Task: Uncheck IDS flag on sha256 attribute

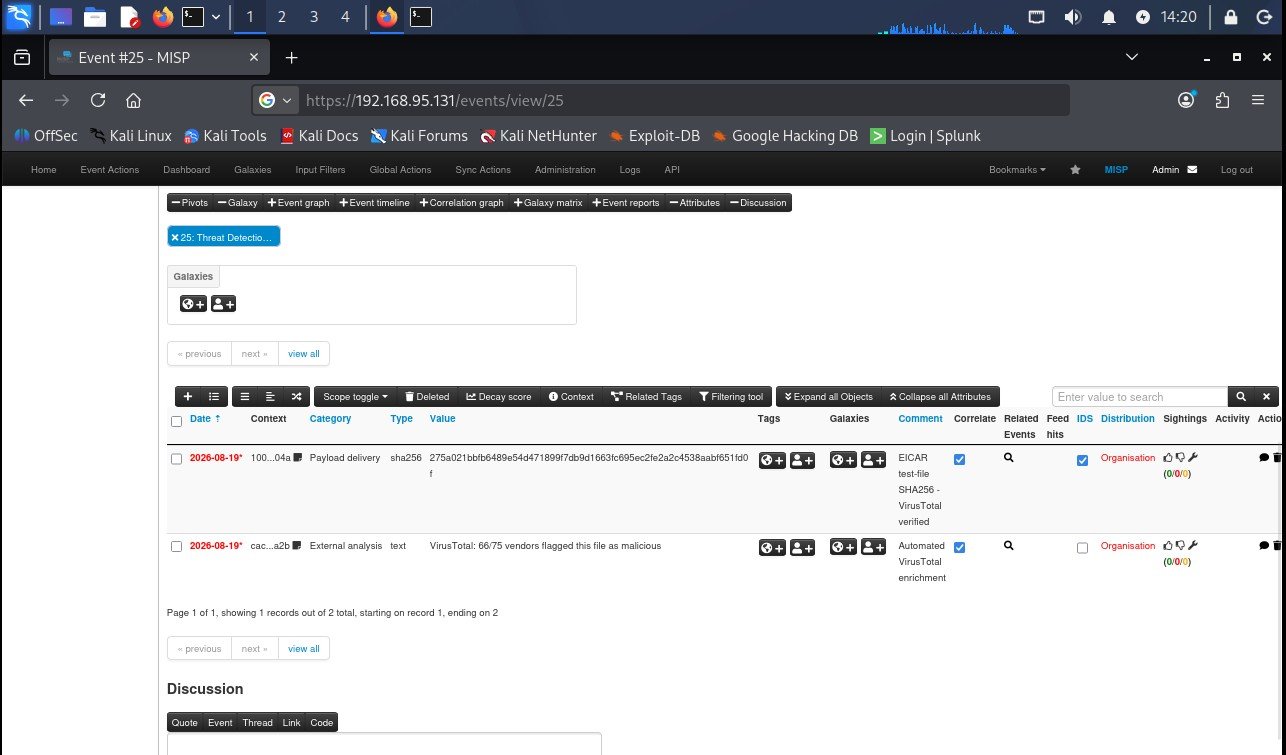Action: (1082, 461)
